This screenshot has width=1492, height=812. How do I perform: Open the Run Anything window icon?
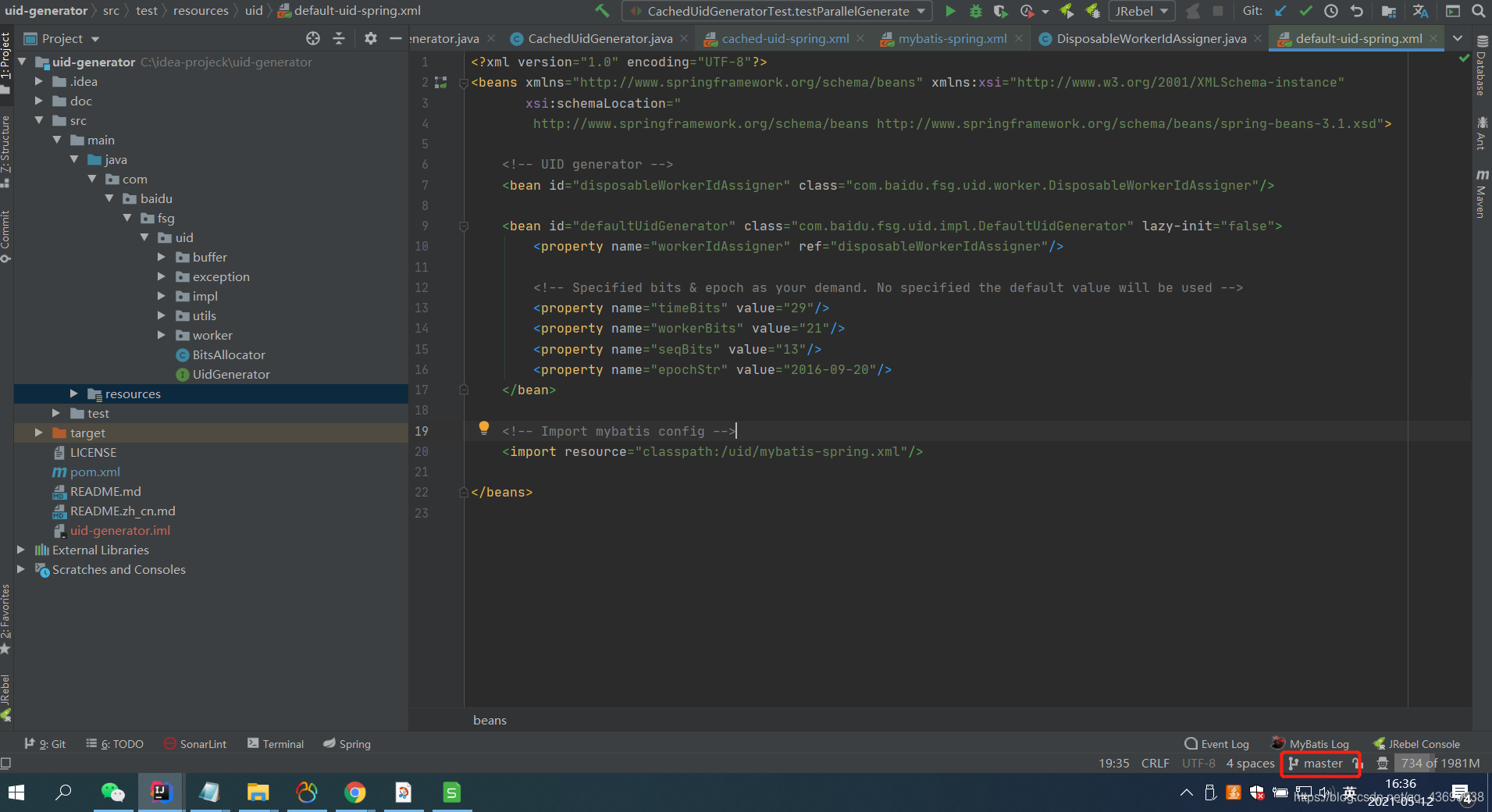pyautogui.click(x=1453, y=11)
